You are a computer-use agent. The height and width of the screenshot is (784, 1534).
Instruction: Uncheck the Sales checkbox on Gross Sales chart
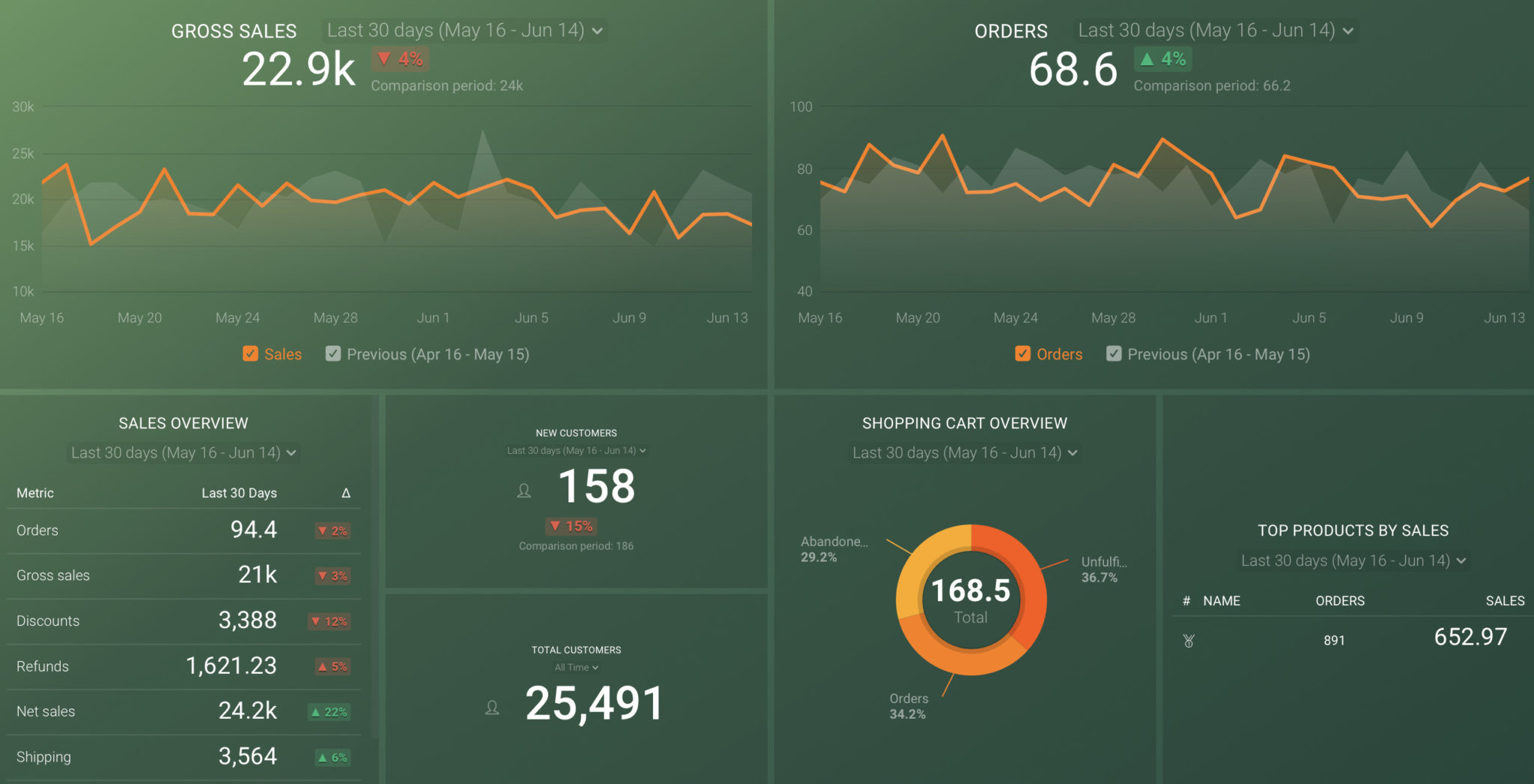point(250,353)
